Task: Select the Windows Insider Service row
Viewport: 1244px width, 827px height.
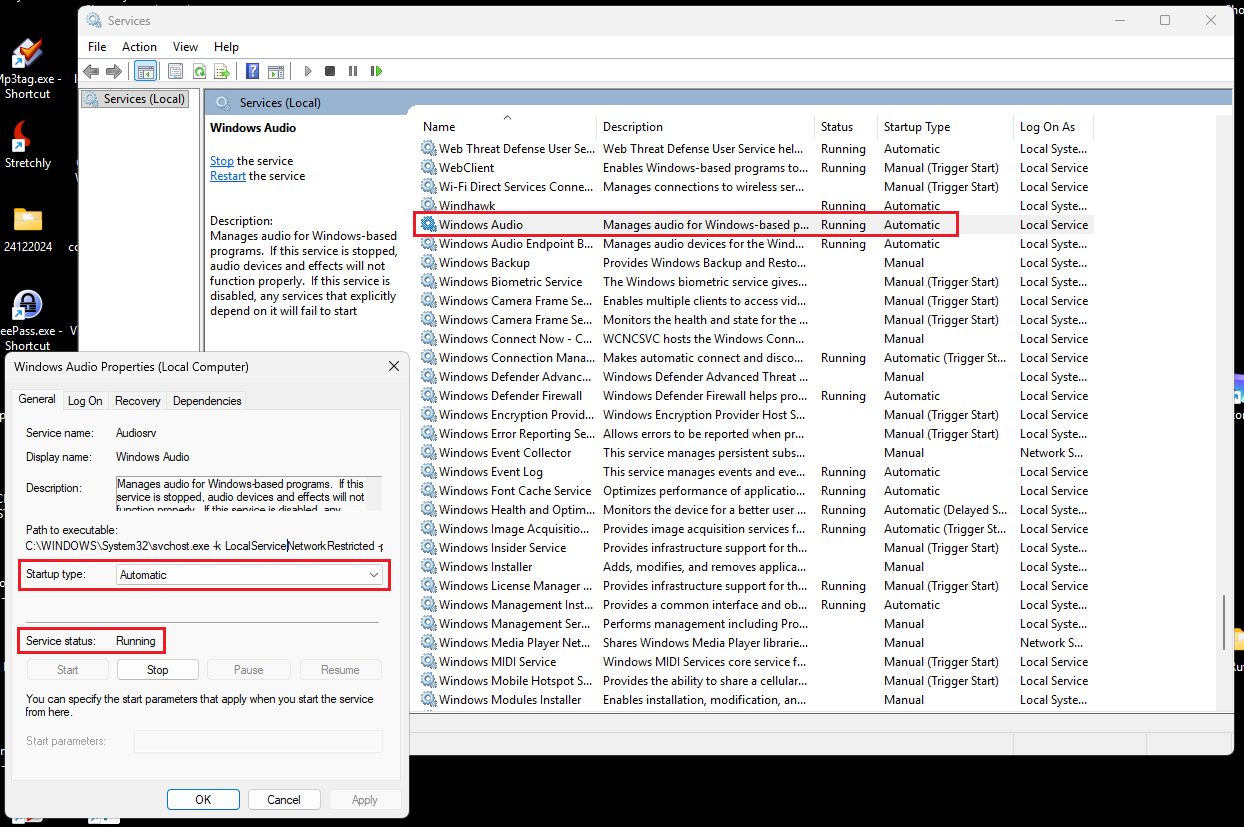Action: tap(756, 548)
